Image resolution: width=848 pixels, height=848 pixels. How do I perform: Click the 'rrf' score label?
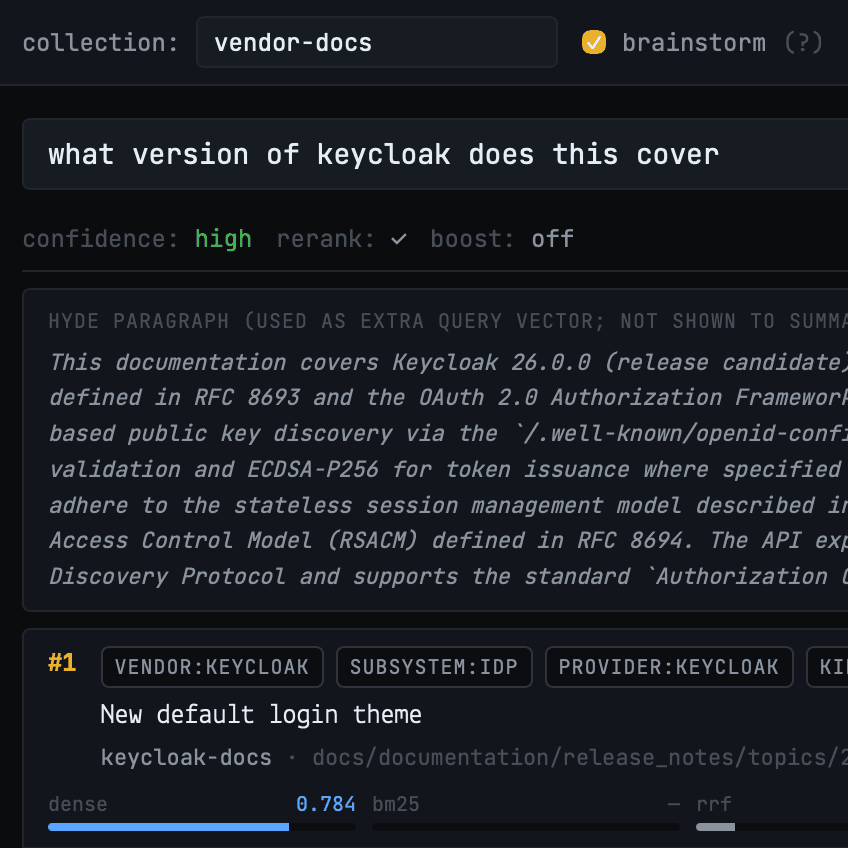coord(714,804)
